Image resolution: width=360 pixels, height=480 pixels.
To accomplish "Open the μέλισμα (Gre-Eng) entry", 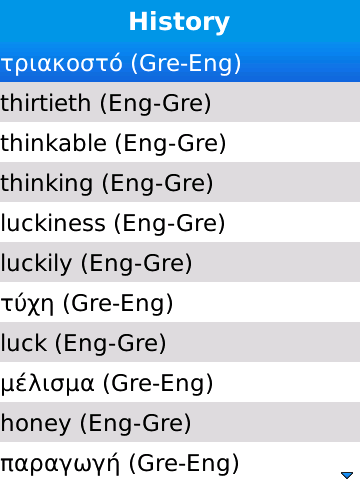I will coord(180,382).
